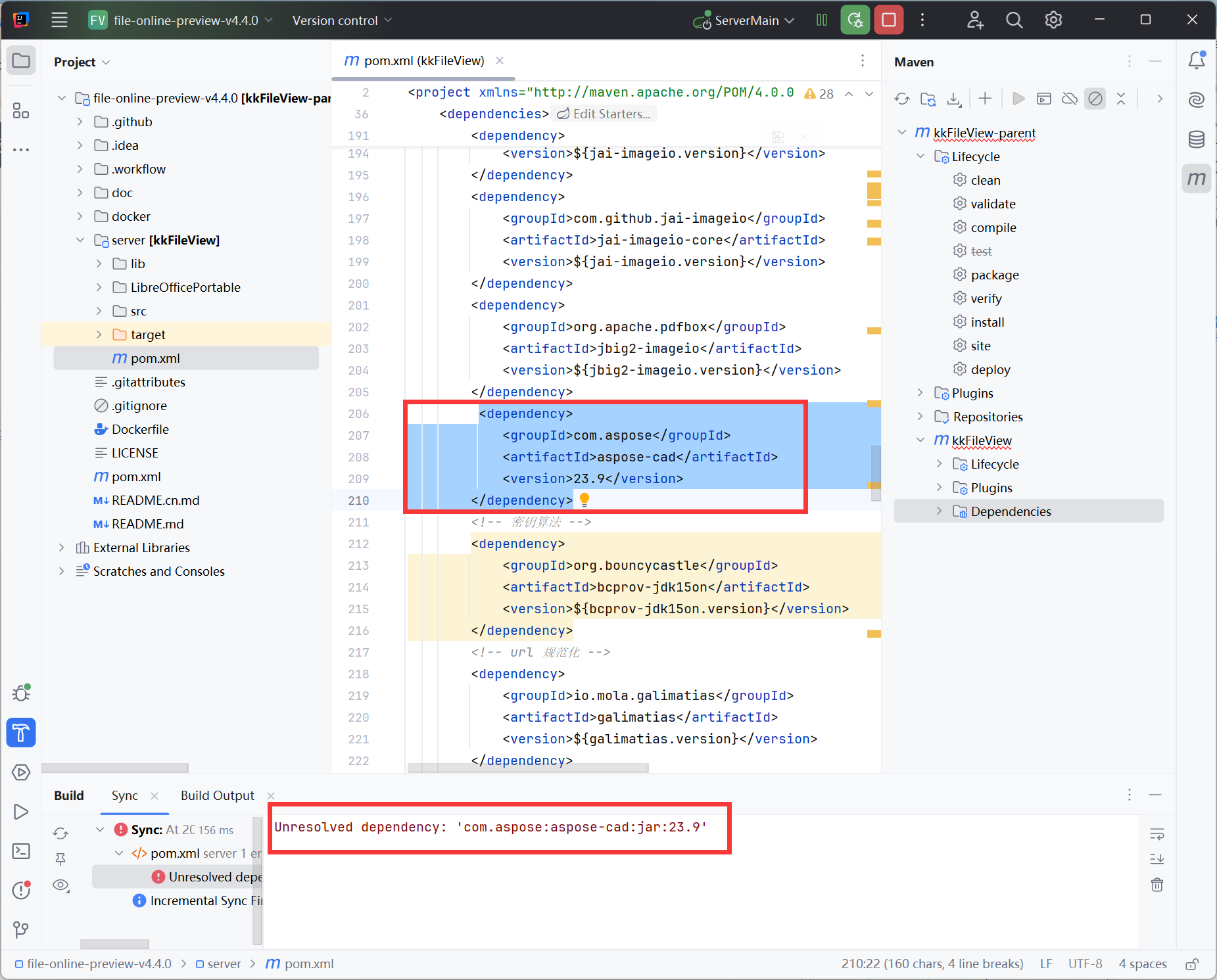Expand the docker folder
Screen dimensions: 1217x980
[x=80, y=216]
